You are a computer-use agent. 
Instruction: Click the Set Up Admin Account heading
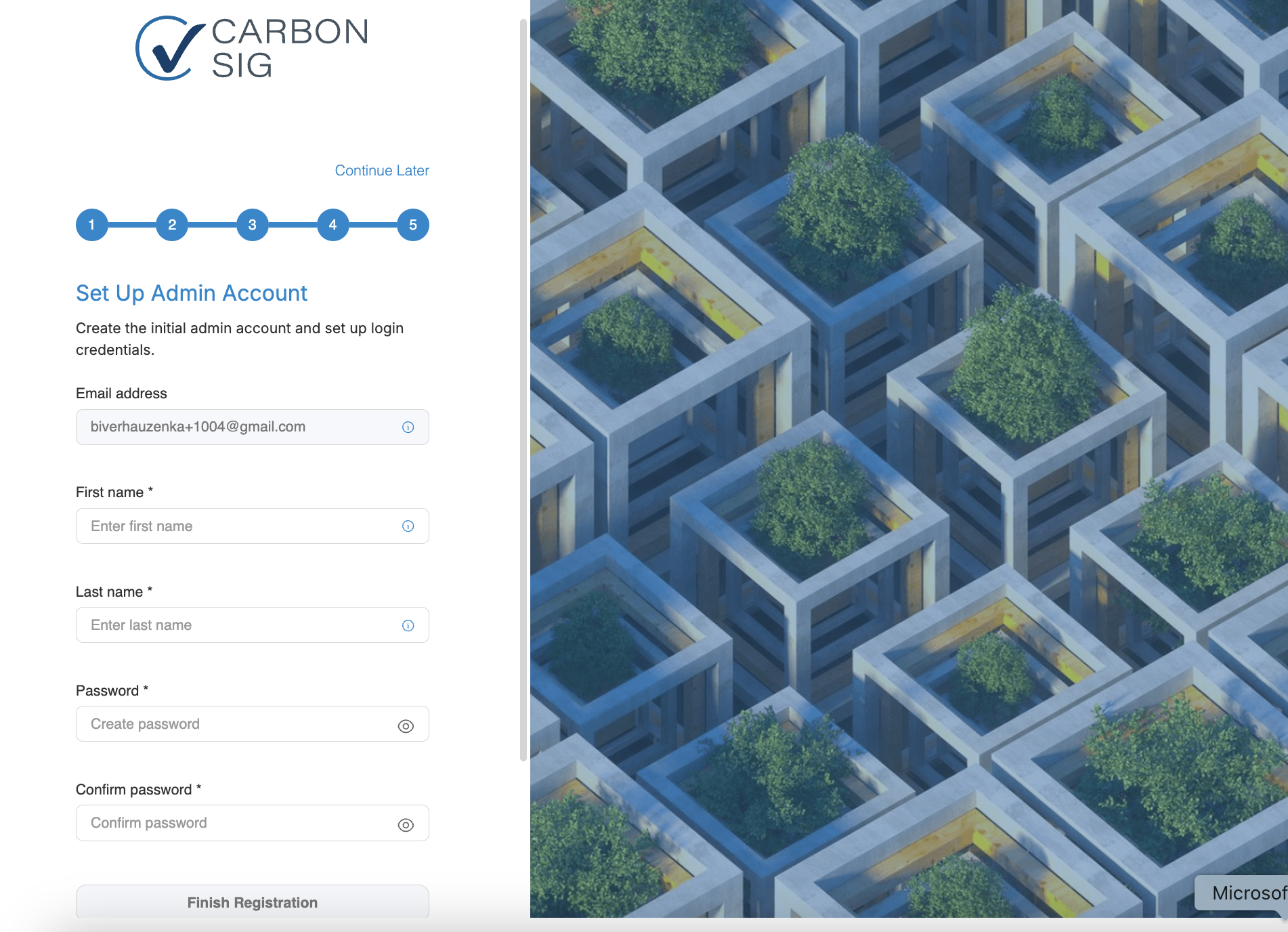point(192,293)
